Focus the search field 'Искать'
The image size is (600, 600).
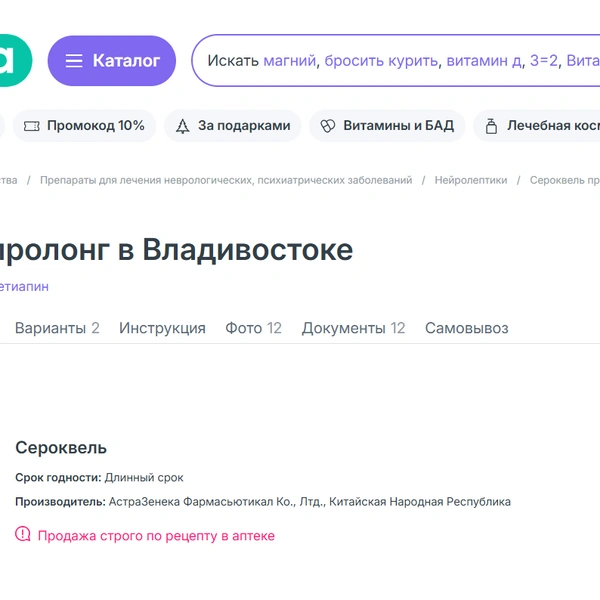pos(396,60)
